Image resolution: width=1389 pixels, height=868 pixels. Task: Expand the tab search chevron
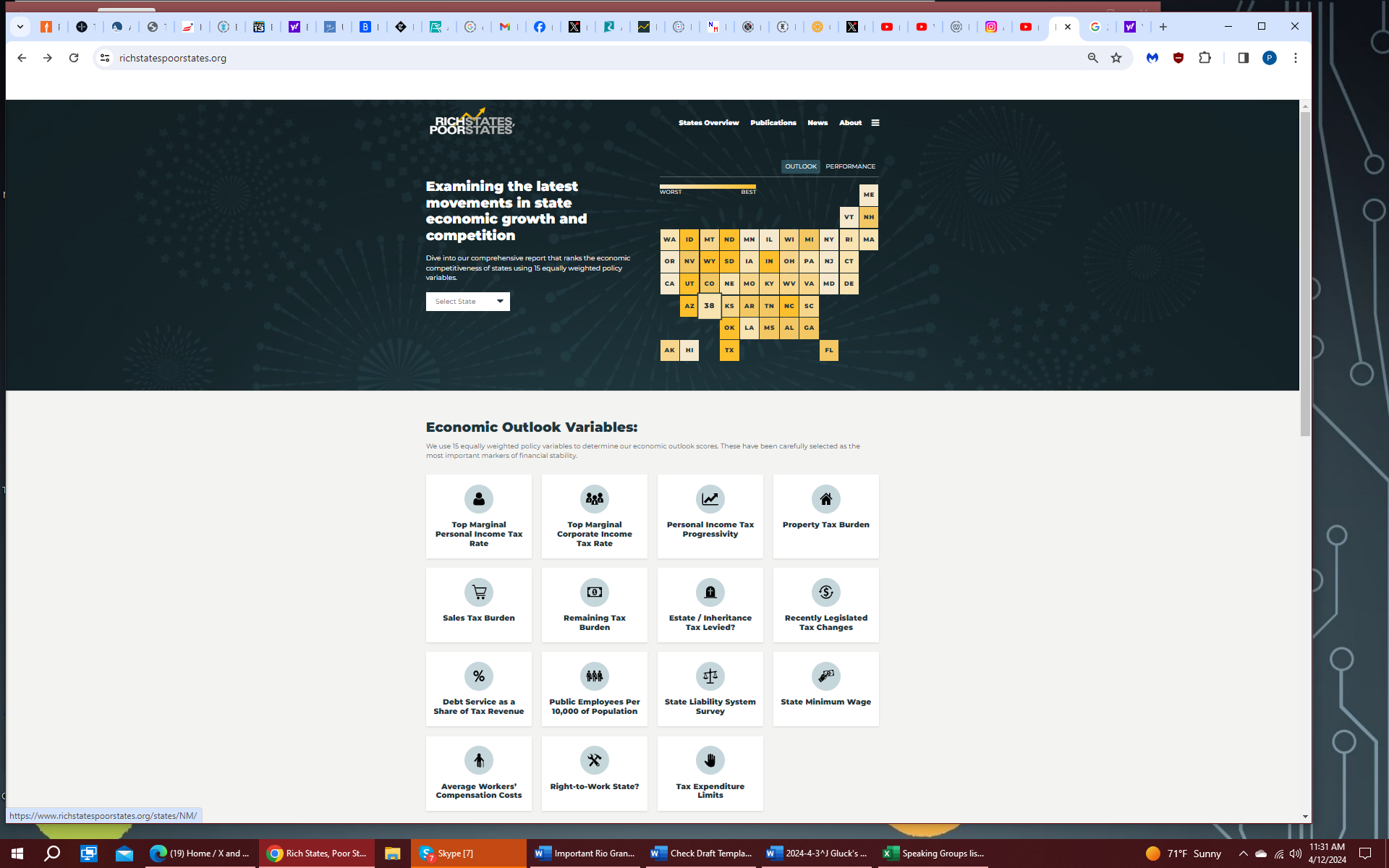point(20,27)
